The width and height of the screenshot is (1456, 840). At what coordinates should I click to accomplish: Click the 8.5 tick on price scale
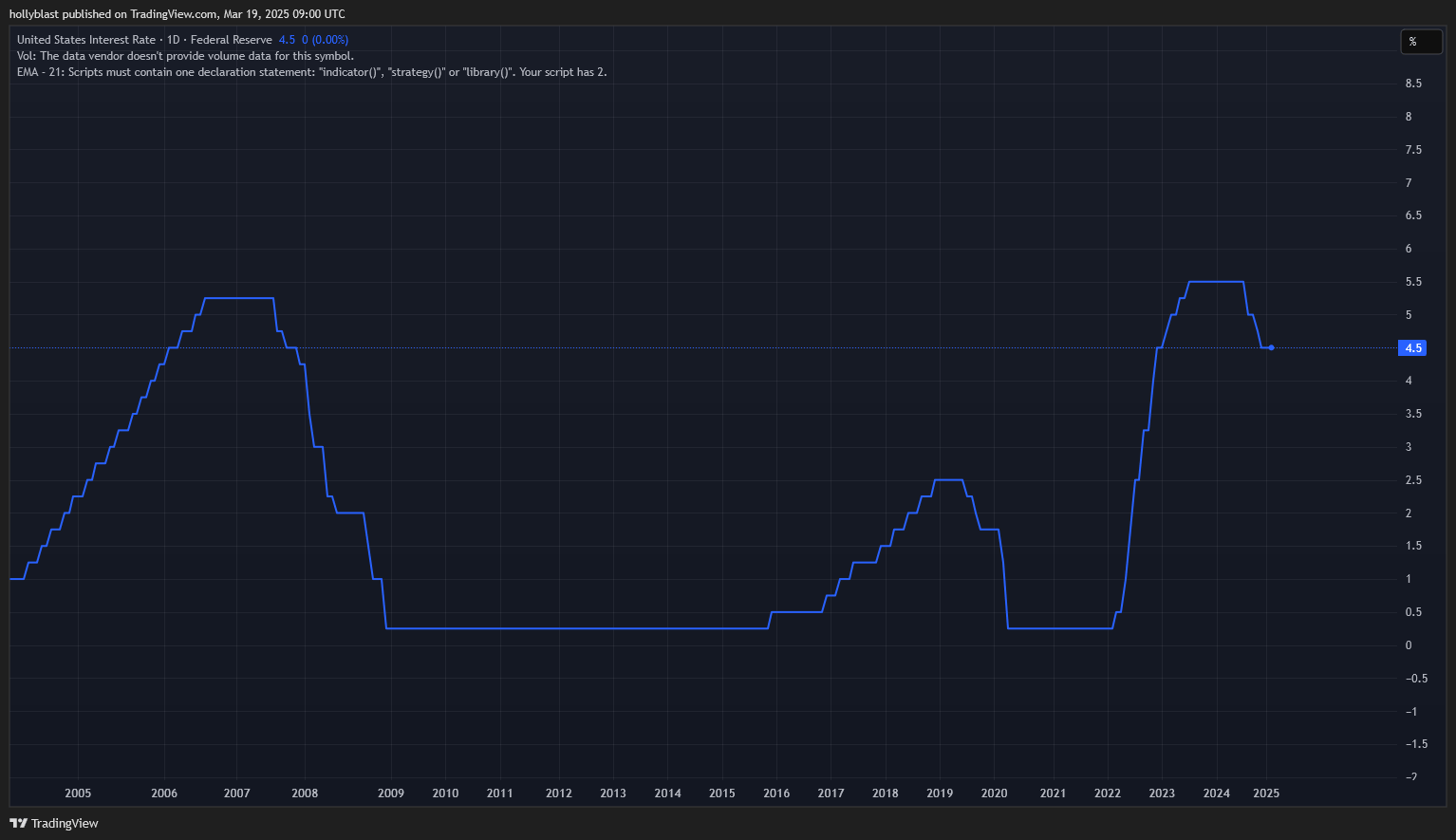point(1413,84)
